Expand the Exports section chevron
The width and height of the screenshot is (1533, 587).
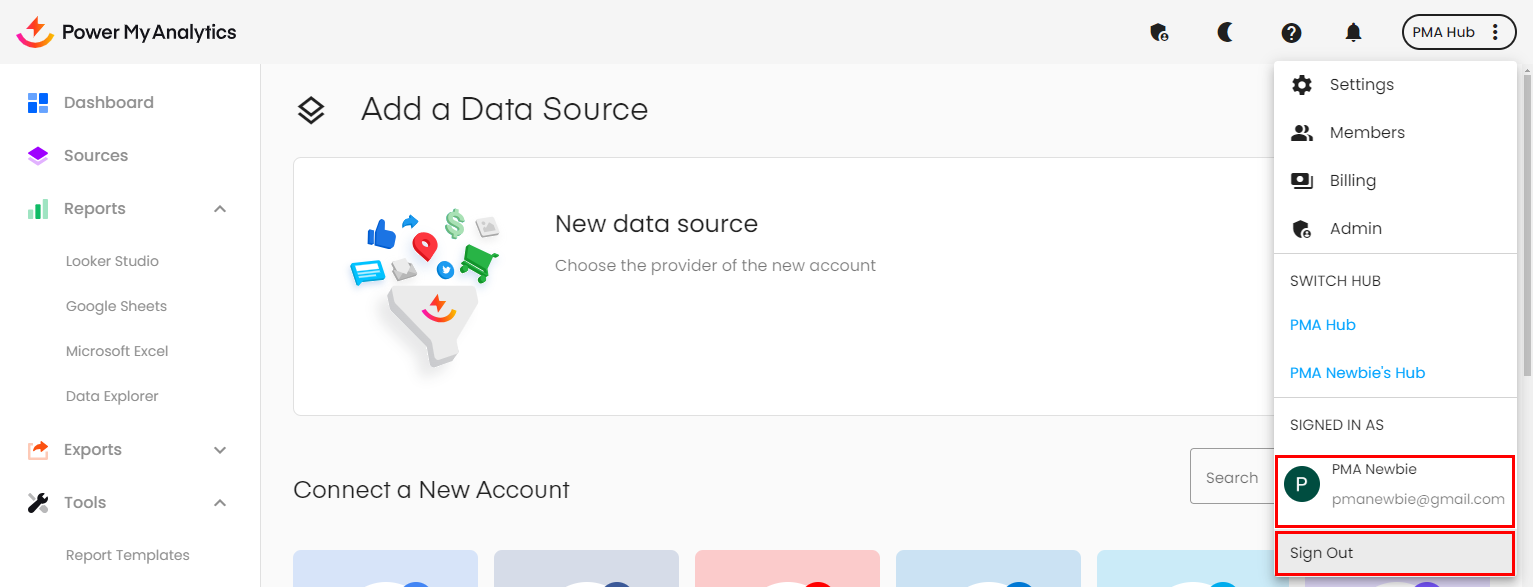tap(220, 450)
